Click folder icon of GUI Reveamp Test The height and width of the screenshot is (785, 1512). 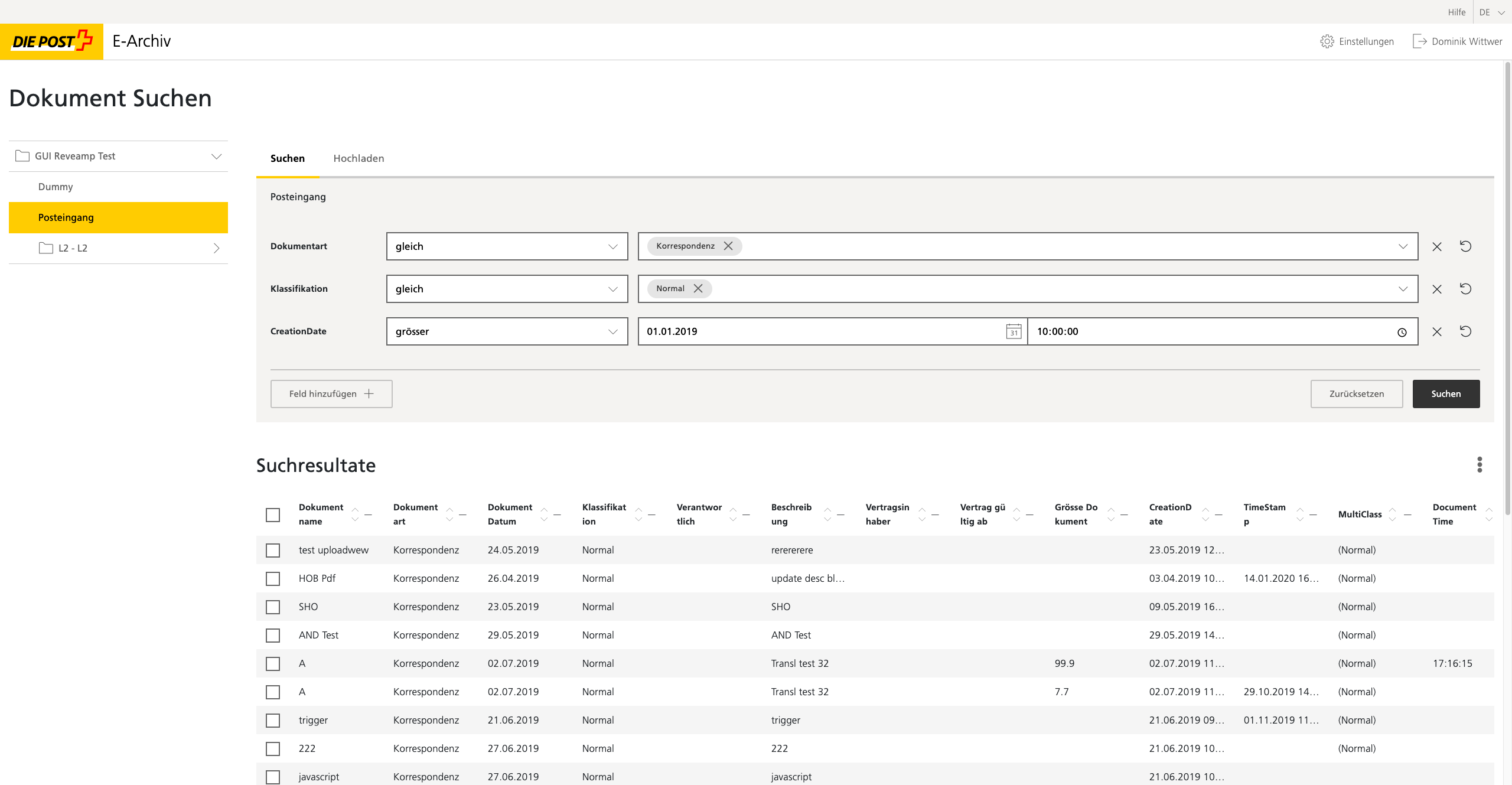22,156
